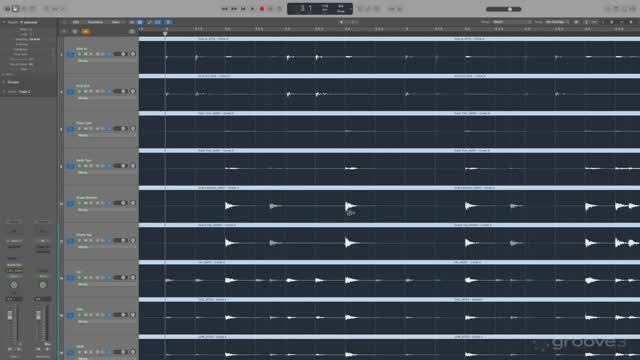Toggle the Snare Bottom track power button
Screen dimensions: 640x360
point(80,203)
